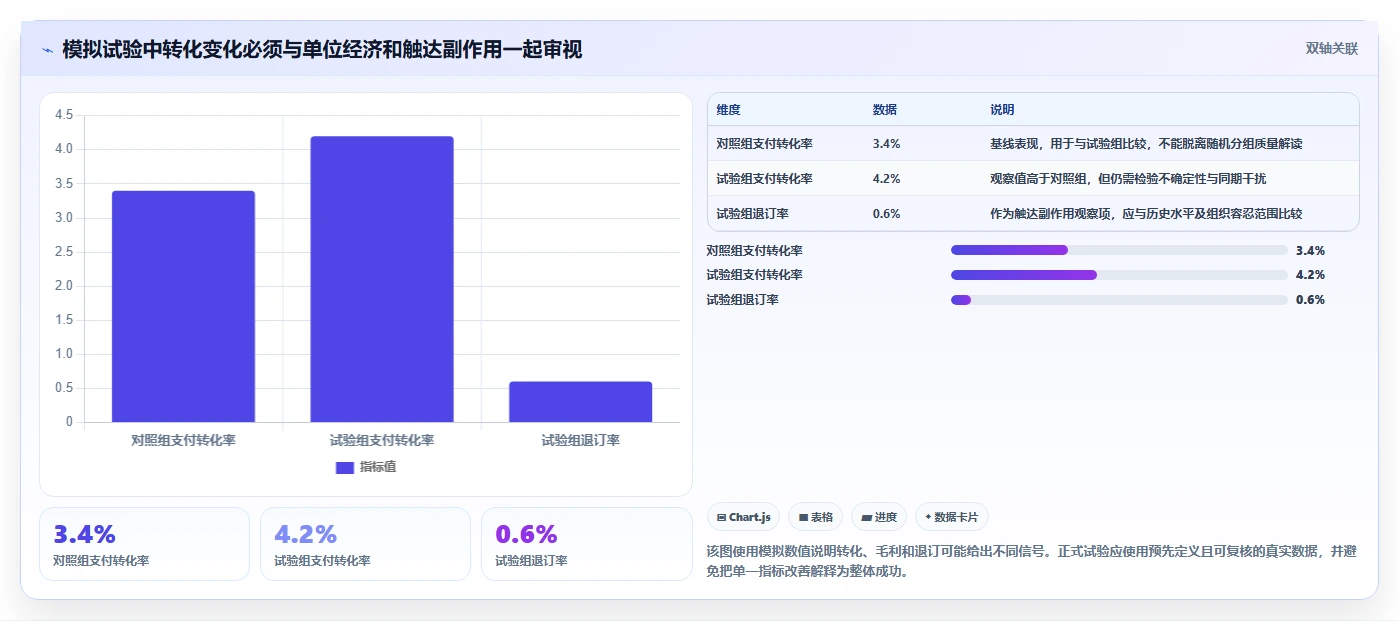Click the 维度 column header
1399x621 pixels.
point(728,110)
